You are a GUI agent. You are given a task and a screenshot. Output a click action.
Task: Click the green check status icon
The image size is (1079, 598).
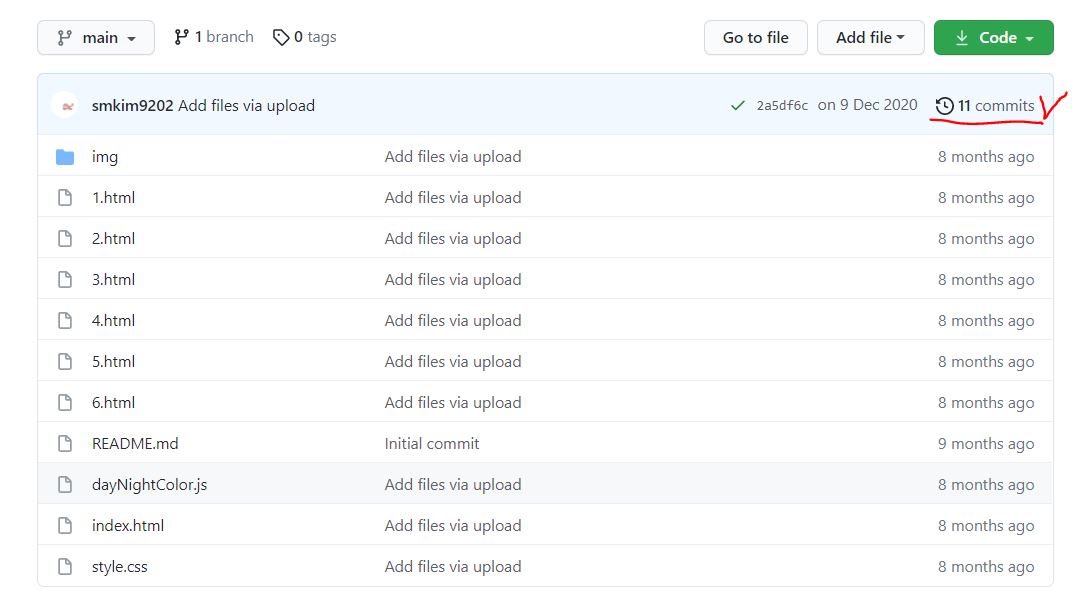coord(738,105)
